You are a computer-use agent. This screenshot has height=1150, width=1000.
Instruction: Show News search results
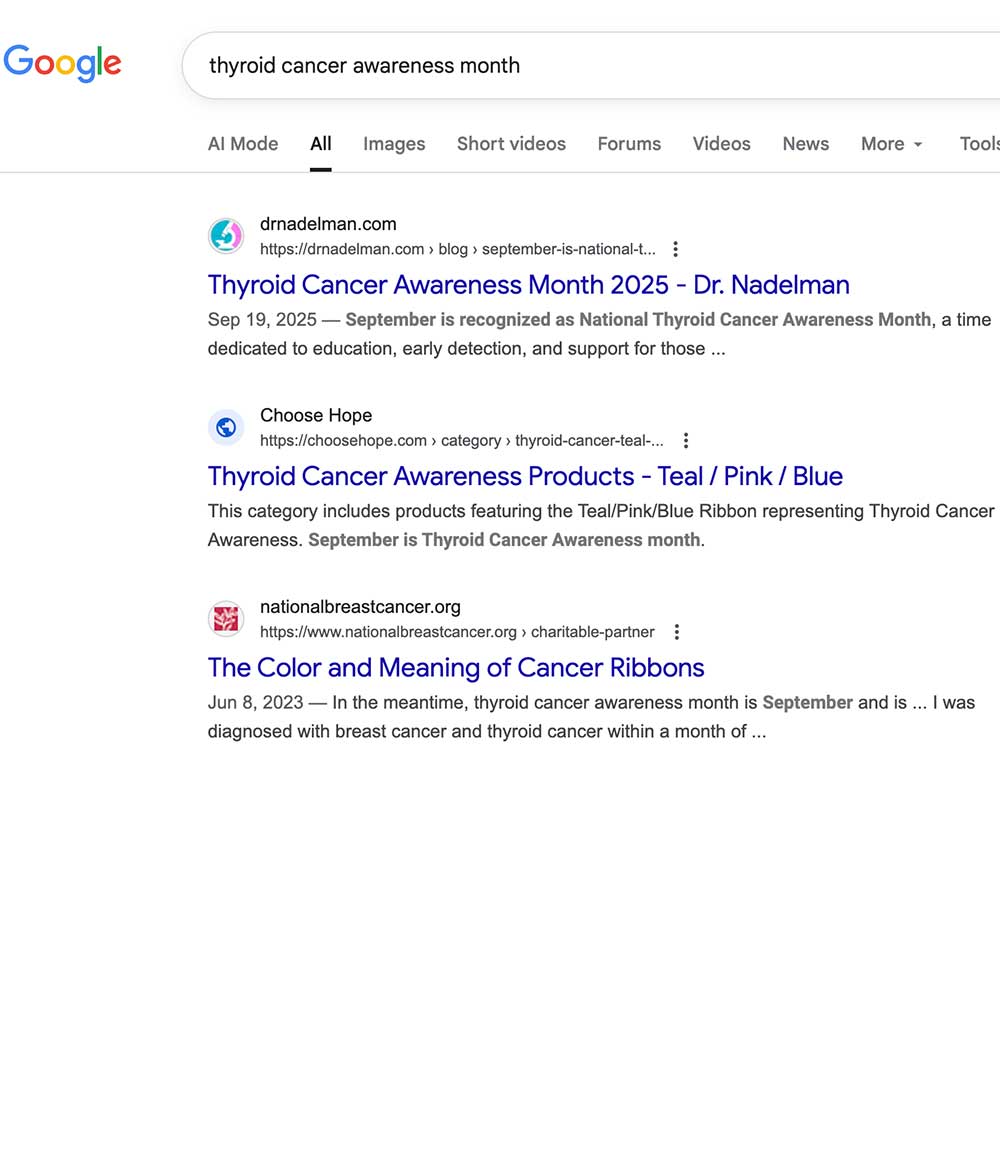805,144
